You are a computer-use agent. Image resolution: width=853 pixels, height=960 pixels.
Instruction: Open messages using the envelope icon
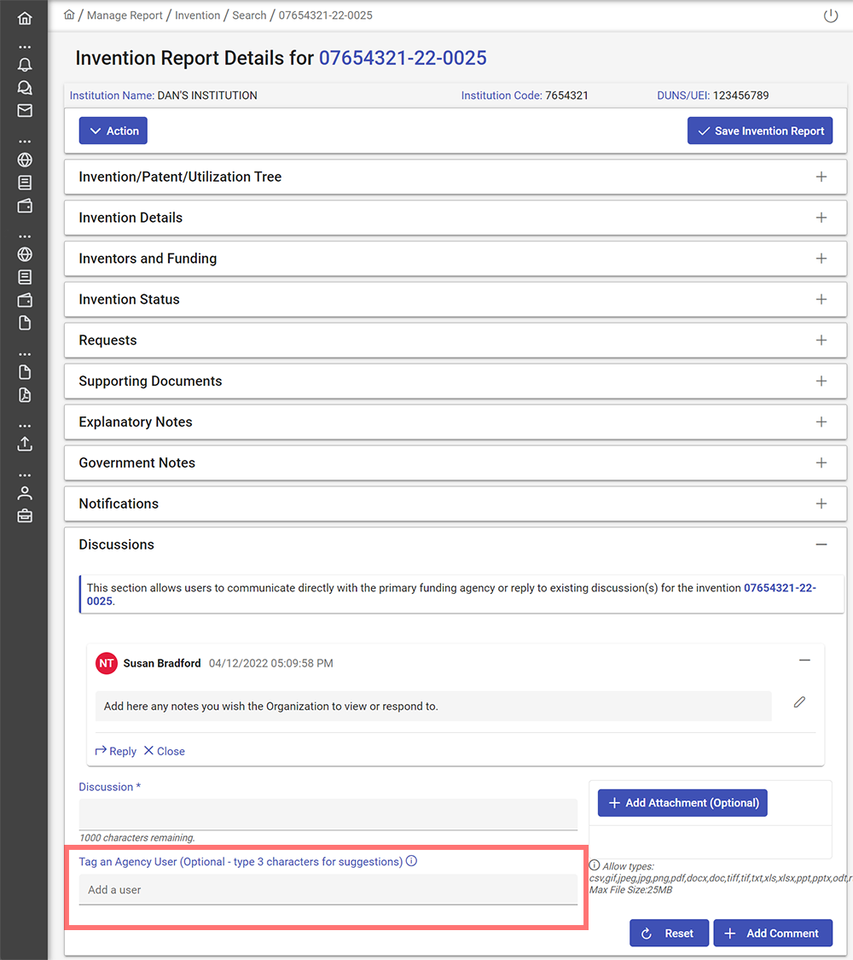24,110
